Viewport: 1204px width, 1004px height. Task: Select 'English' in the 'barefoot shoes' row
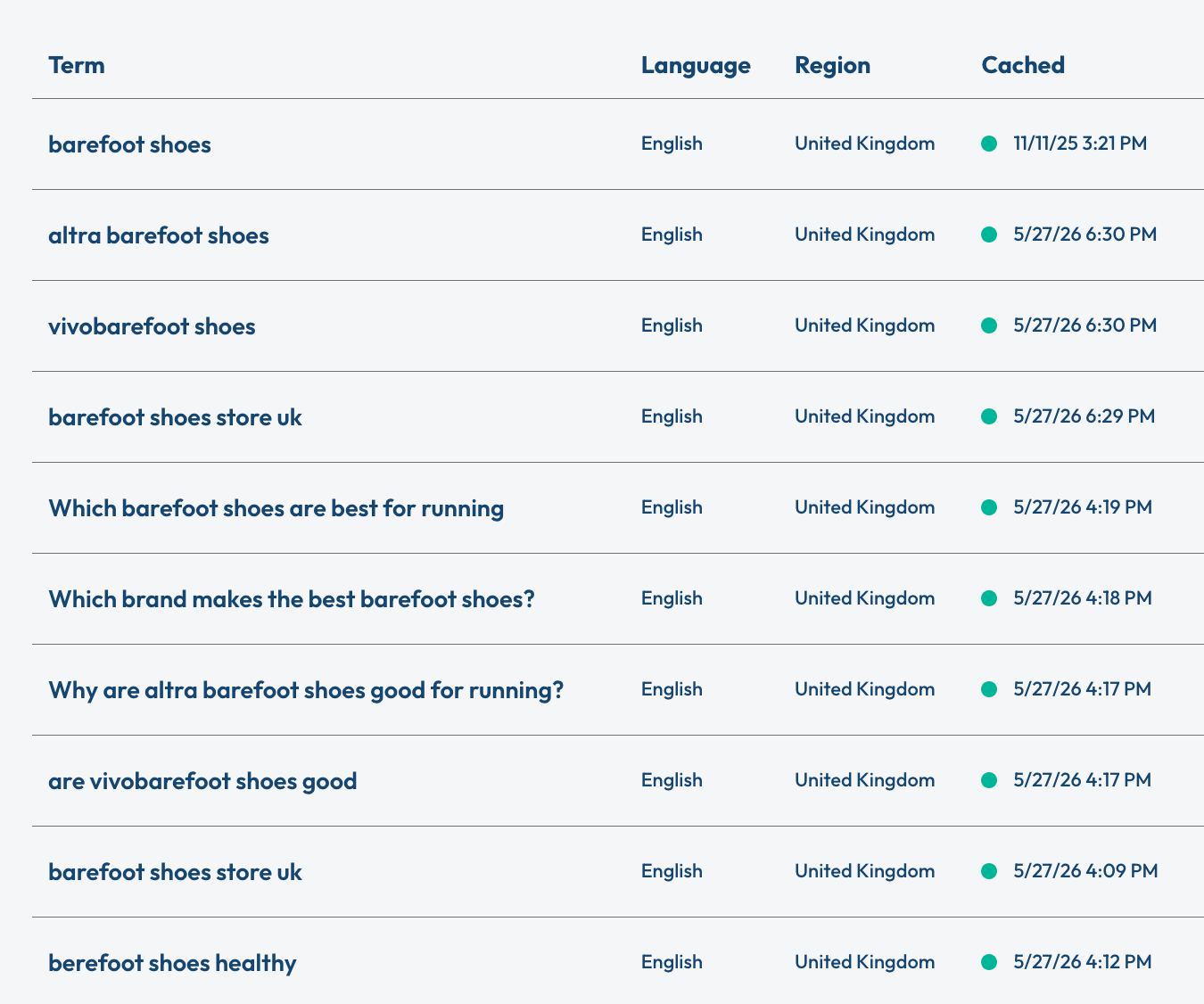click(672, 144)
